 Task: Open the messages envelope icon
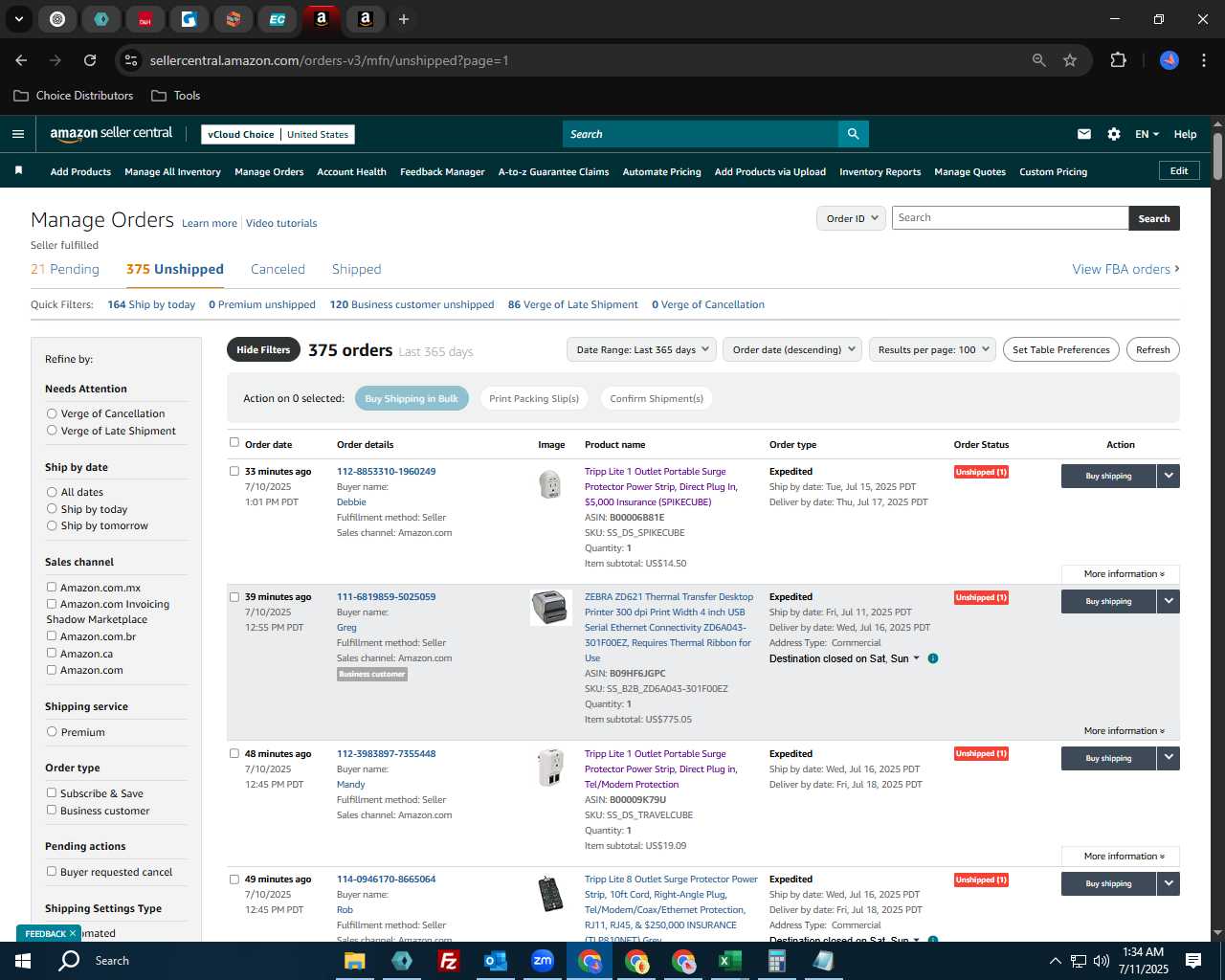[1084, 134]
